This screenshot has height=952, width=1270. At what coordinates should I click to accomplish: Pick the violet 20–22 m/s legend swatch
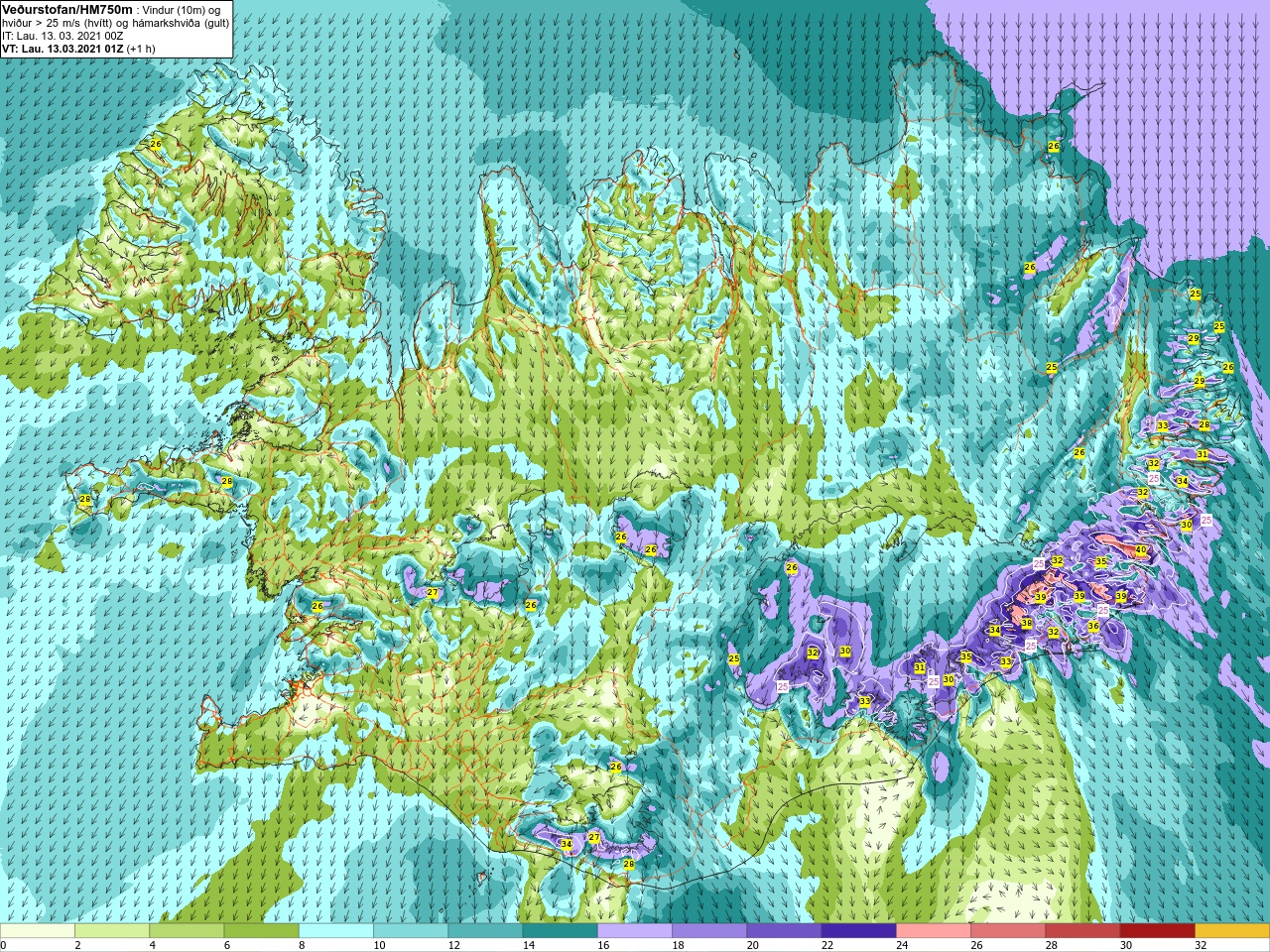pyautogui.click(x=784, y=931)
